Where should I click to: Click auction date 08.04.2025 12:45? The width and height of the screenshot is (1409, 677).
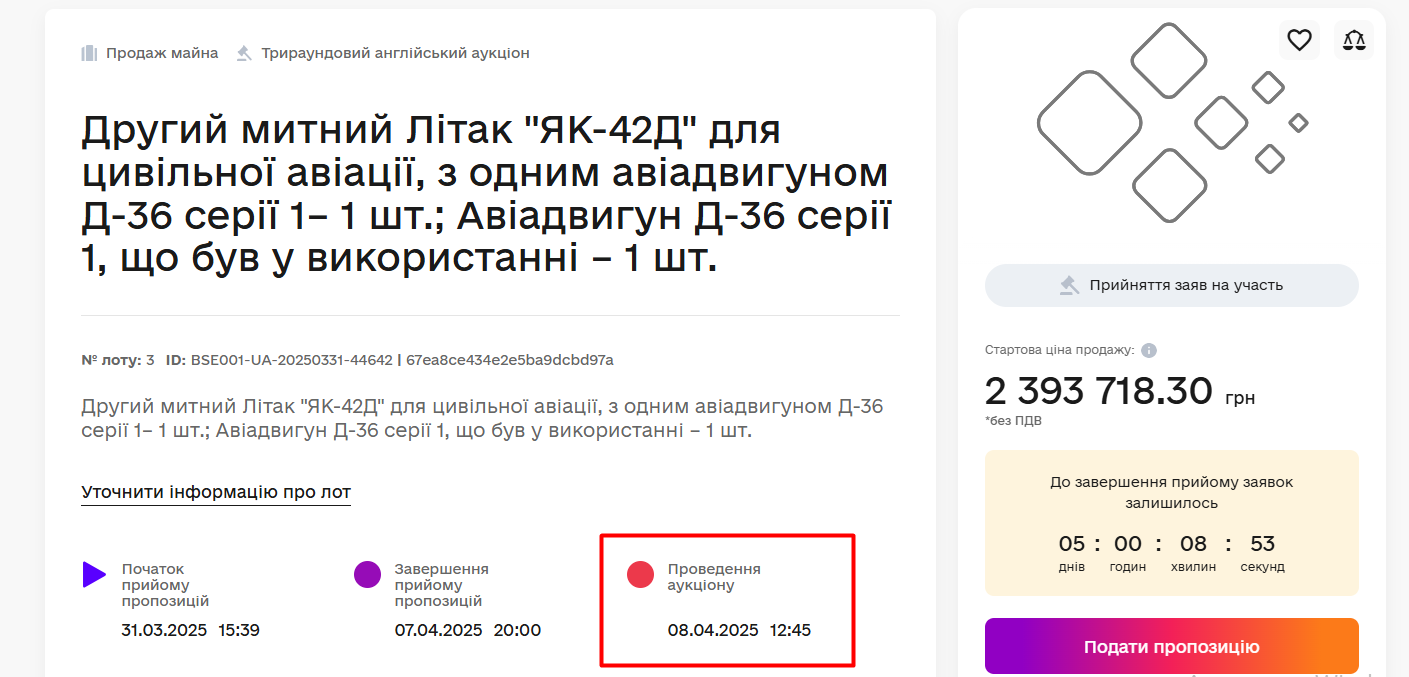(x=739, y=630)
